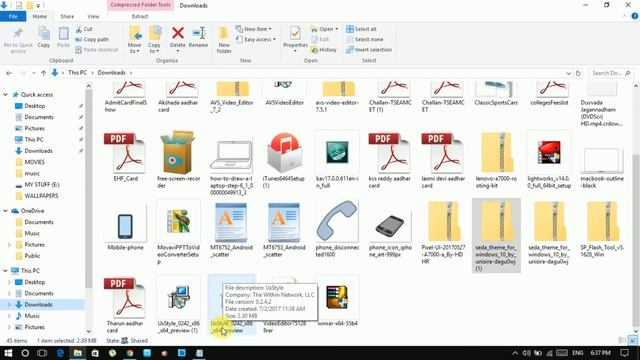Click History in the Open group
Image resolution: width=640 pixels, height=360 pixels.
[324, 49]
